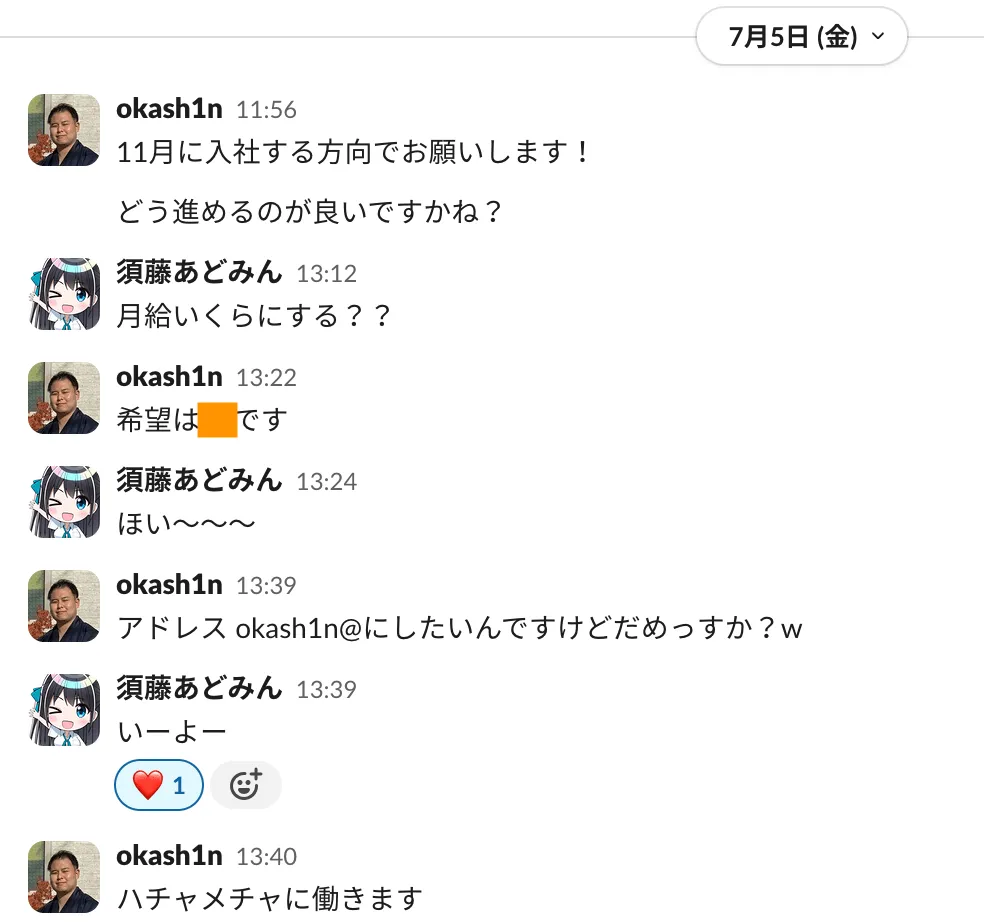Open okash1n's profile from the 11:56 username
Screen dimensions: 984x924
click(169, 109)
